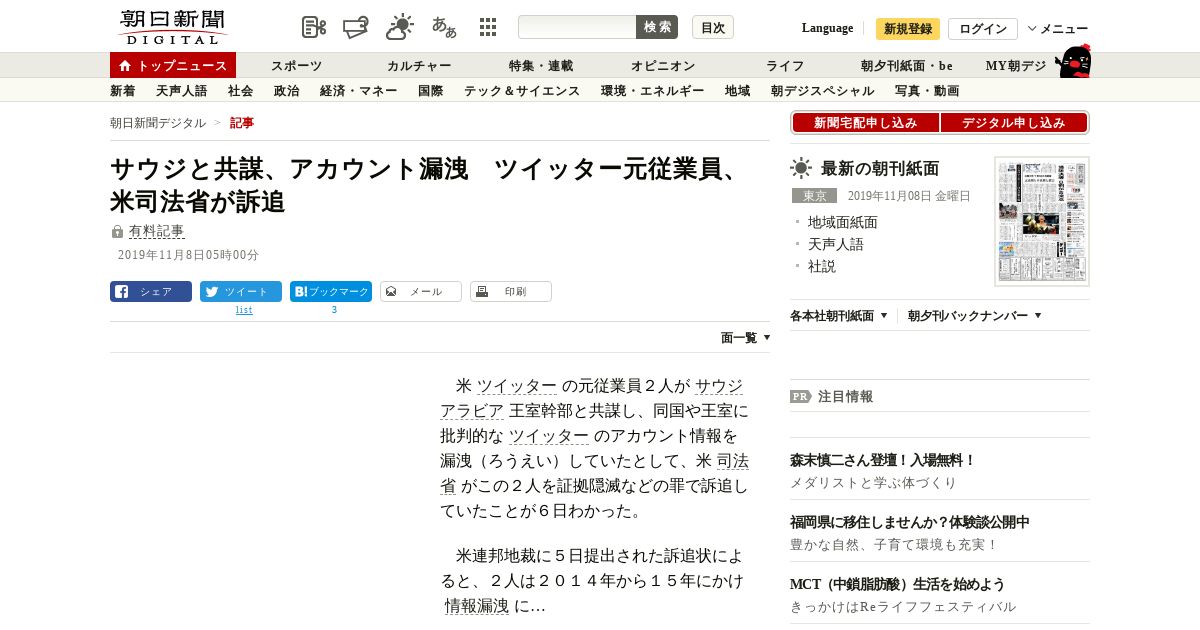Image resolution: width=1200 pixels, height=630 pixels.
Task: Open the 目次 table of contents
Action: pos(713,27)
